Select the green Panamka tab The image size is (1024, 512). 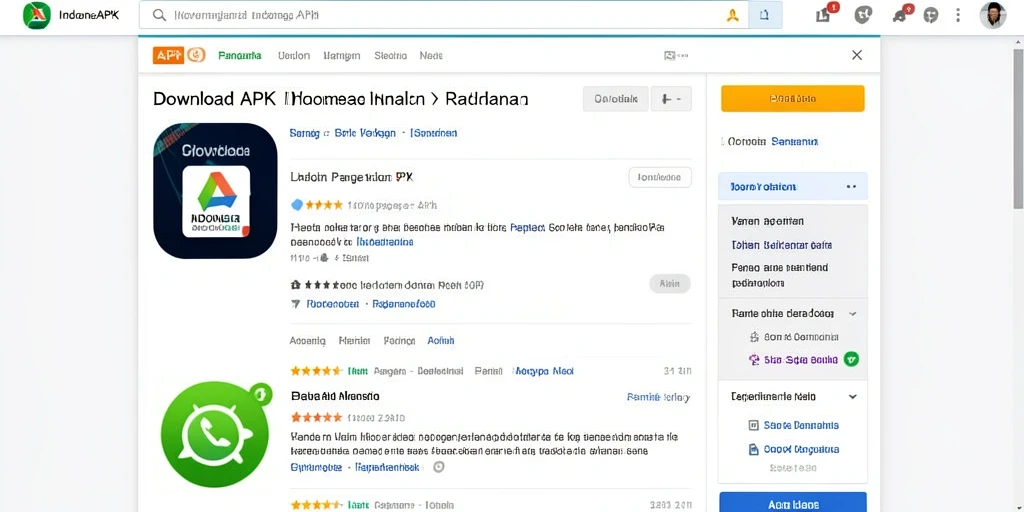pyautogui.click(x=240, y=56)
